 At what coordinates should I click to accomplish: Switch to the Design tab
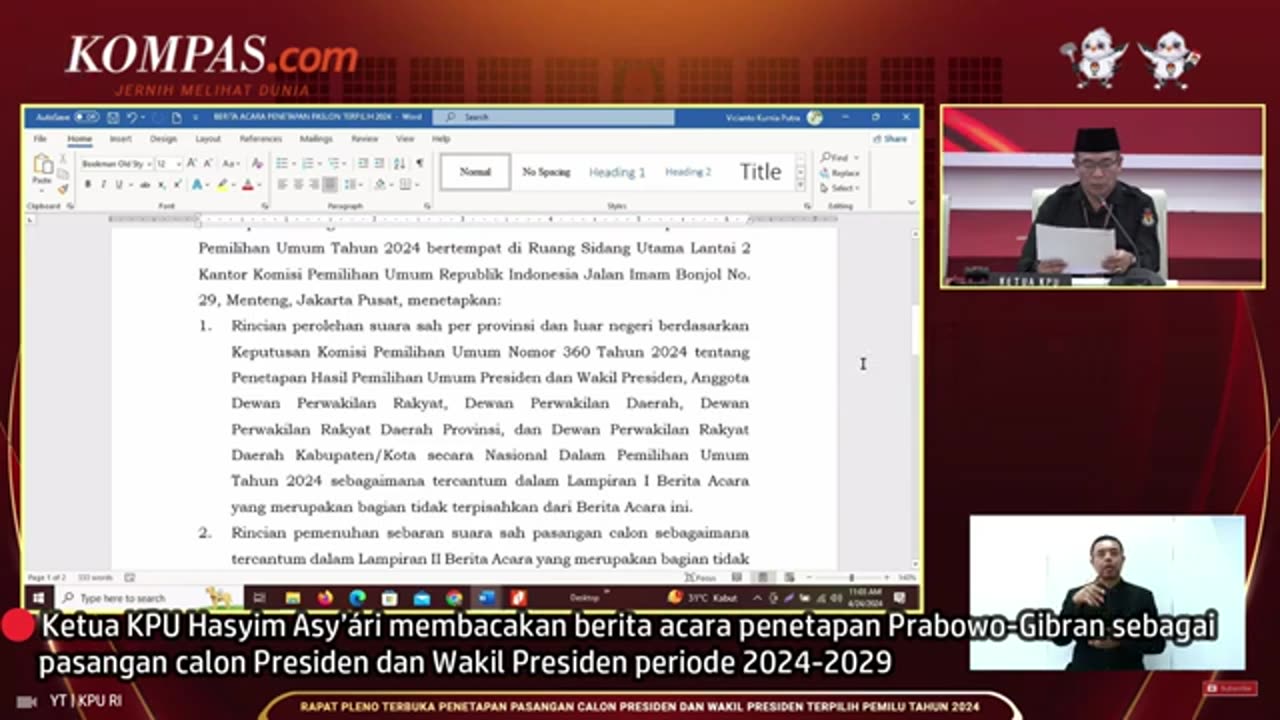[x=163, y=139]
